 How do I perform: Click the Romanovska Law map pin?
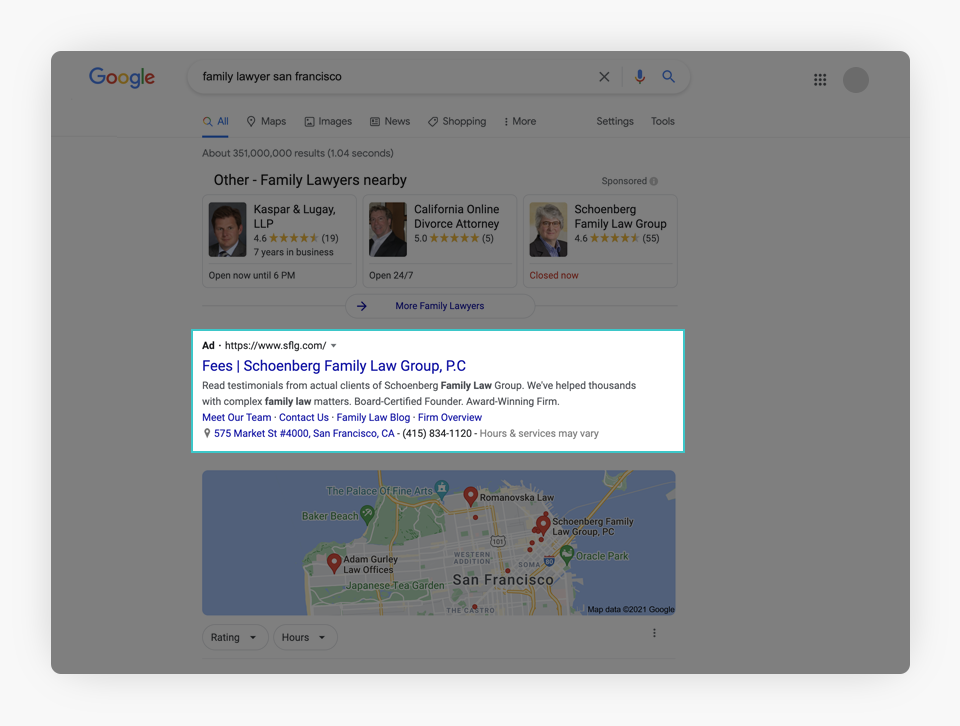471,495
